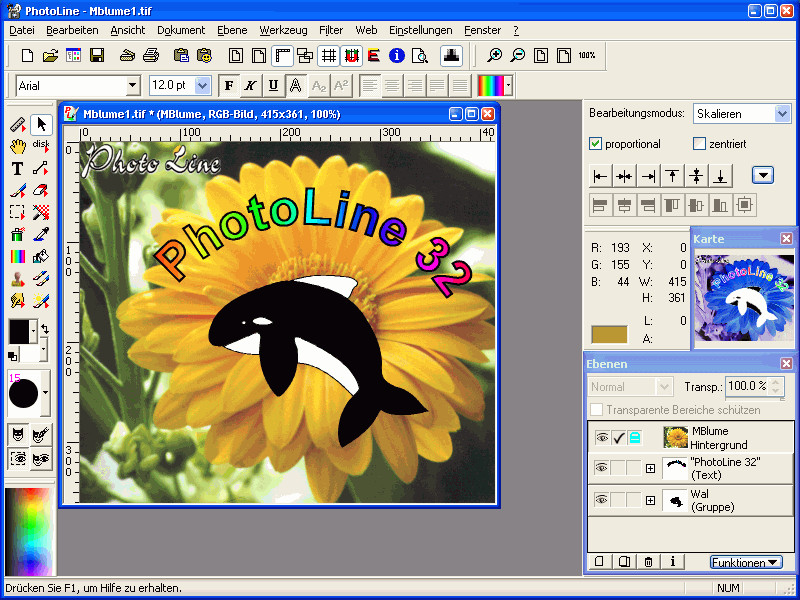Open the Filter menu
This screenshot has width=800, height=600.
pyautogui.click(x=331, y=30)
